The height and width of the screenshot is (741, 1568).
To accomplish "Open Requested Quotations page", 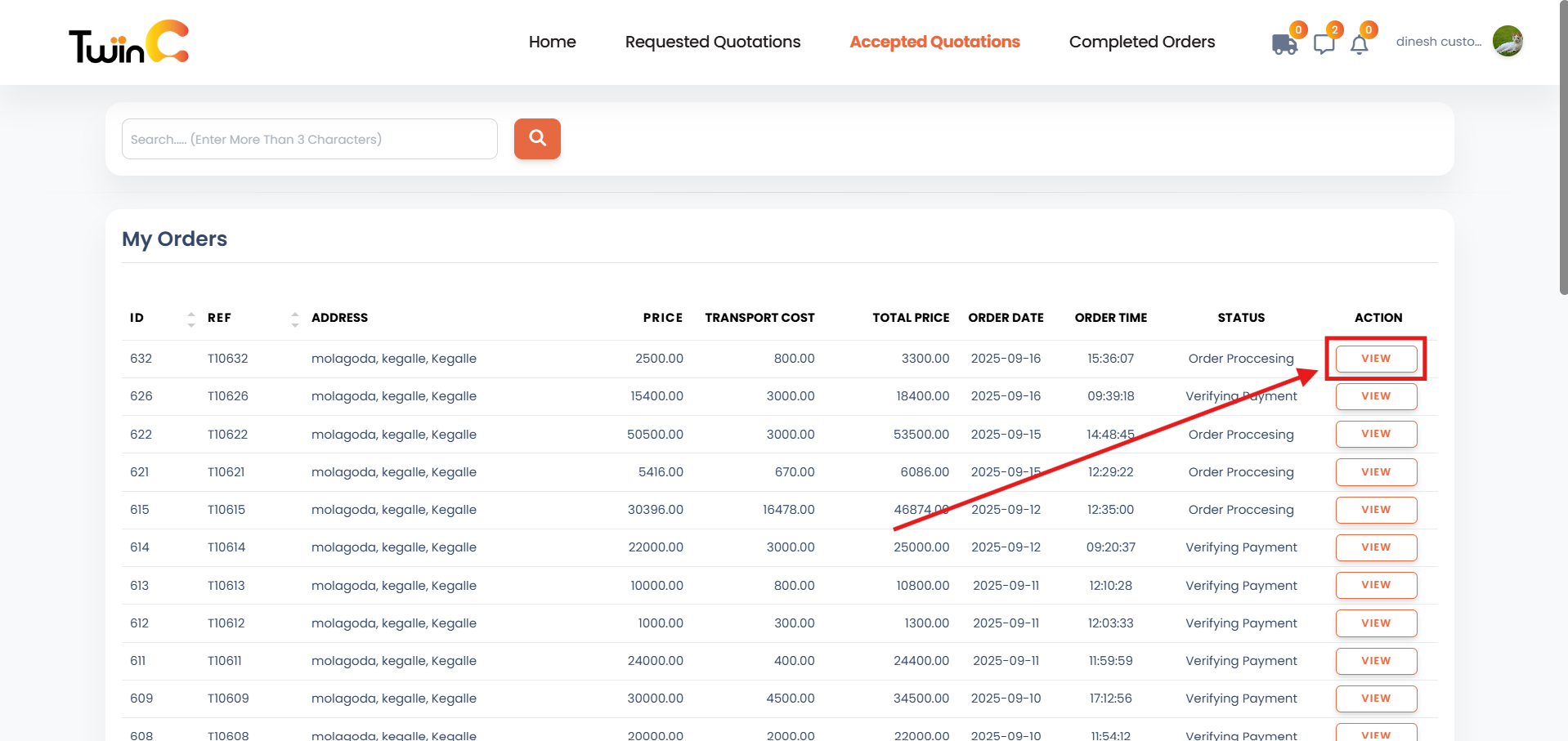I will tap(712, 42).
